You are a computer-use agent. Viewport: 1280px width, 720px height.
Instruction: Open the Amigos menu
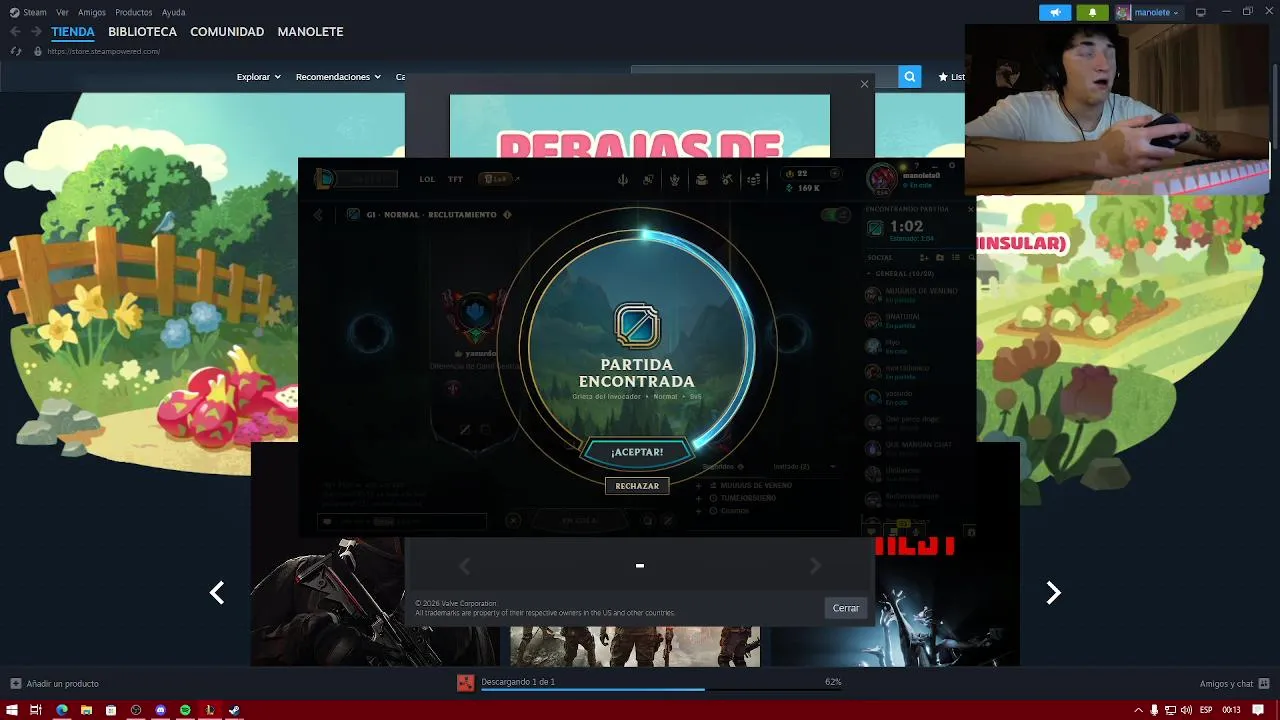(x=92, y=12)
